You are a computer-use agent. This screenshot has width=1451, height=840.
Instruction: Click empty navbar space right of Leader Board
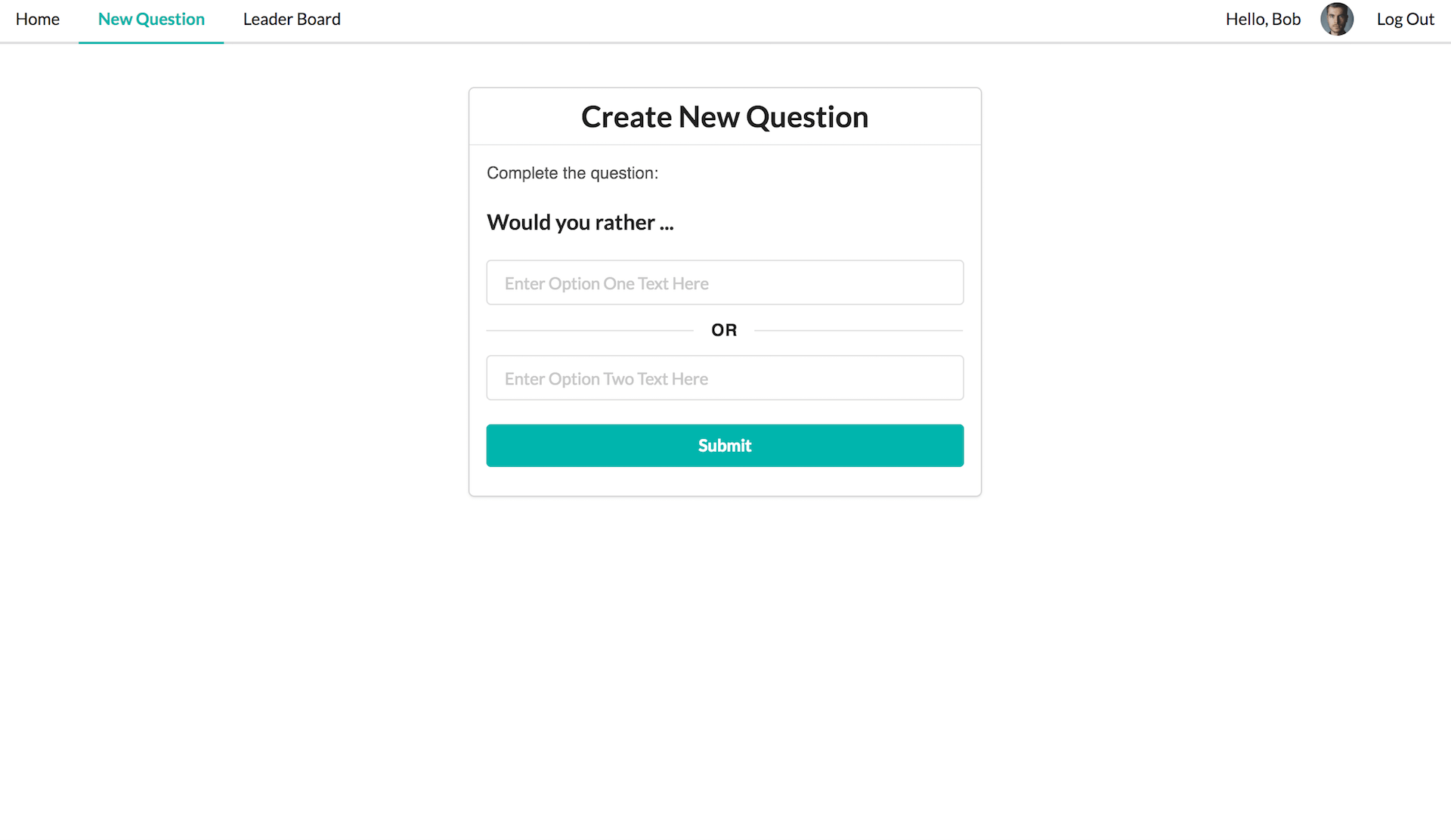tap(778, 20)
